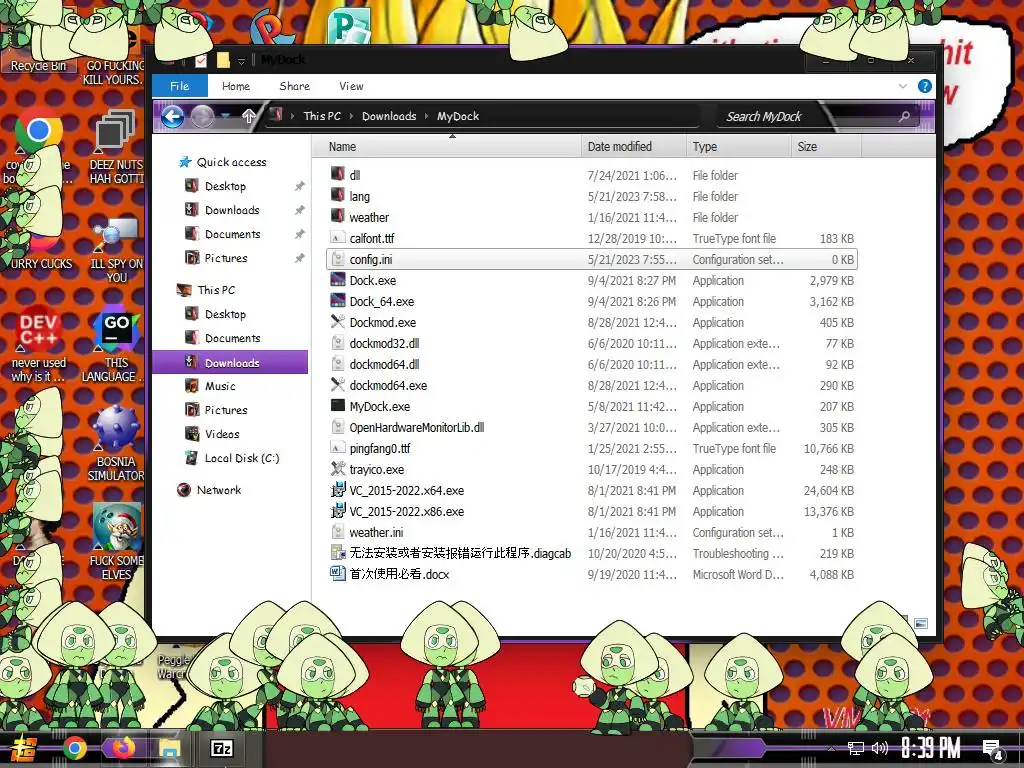
Task: Select the dockmod64.exe tools icon
Action: [x=338, y=385]
